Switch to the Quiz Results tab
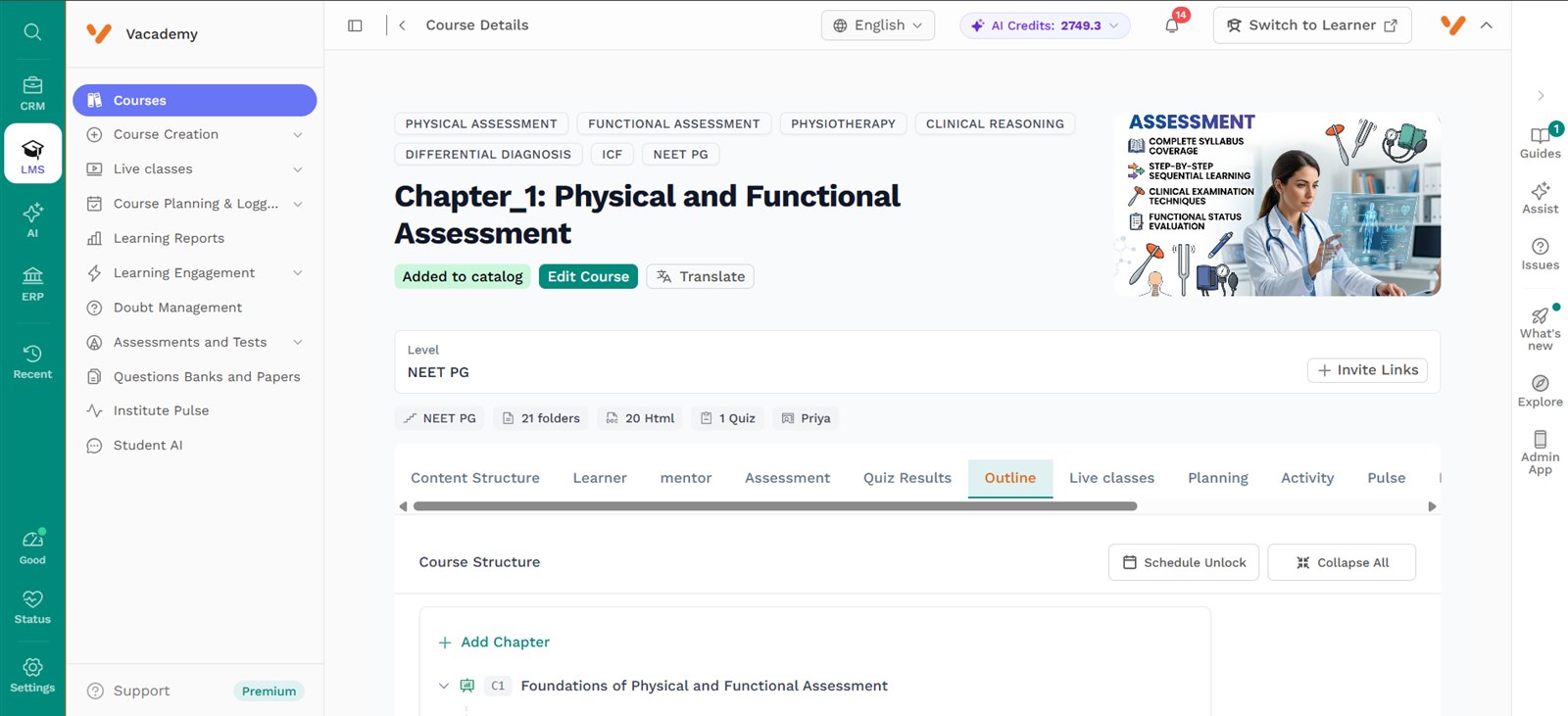This screenshot has width=1568, height=716. 907,478
